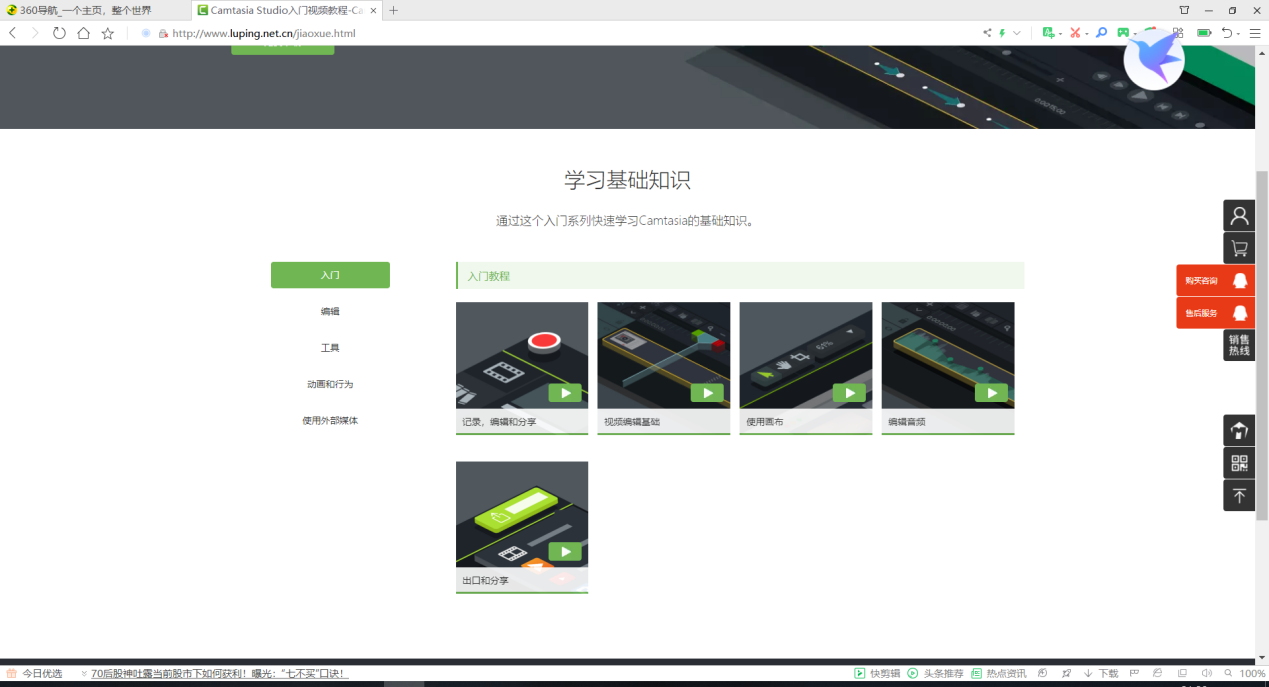
Task: Open 热点资讯 in the status bar
Action: [x=999, y=674]
